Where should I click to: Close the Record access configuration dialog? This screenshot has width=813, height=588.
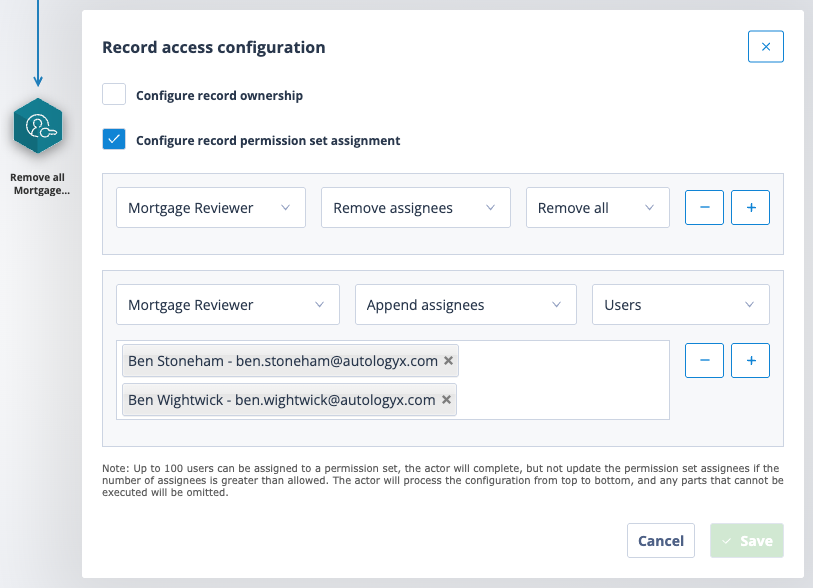(765, 47)
